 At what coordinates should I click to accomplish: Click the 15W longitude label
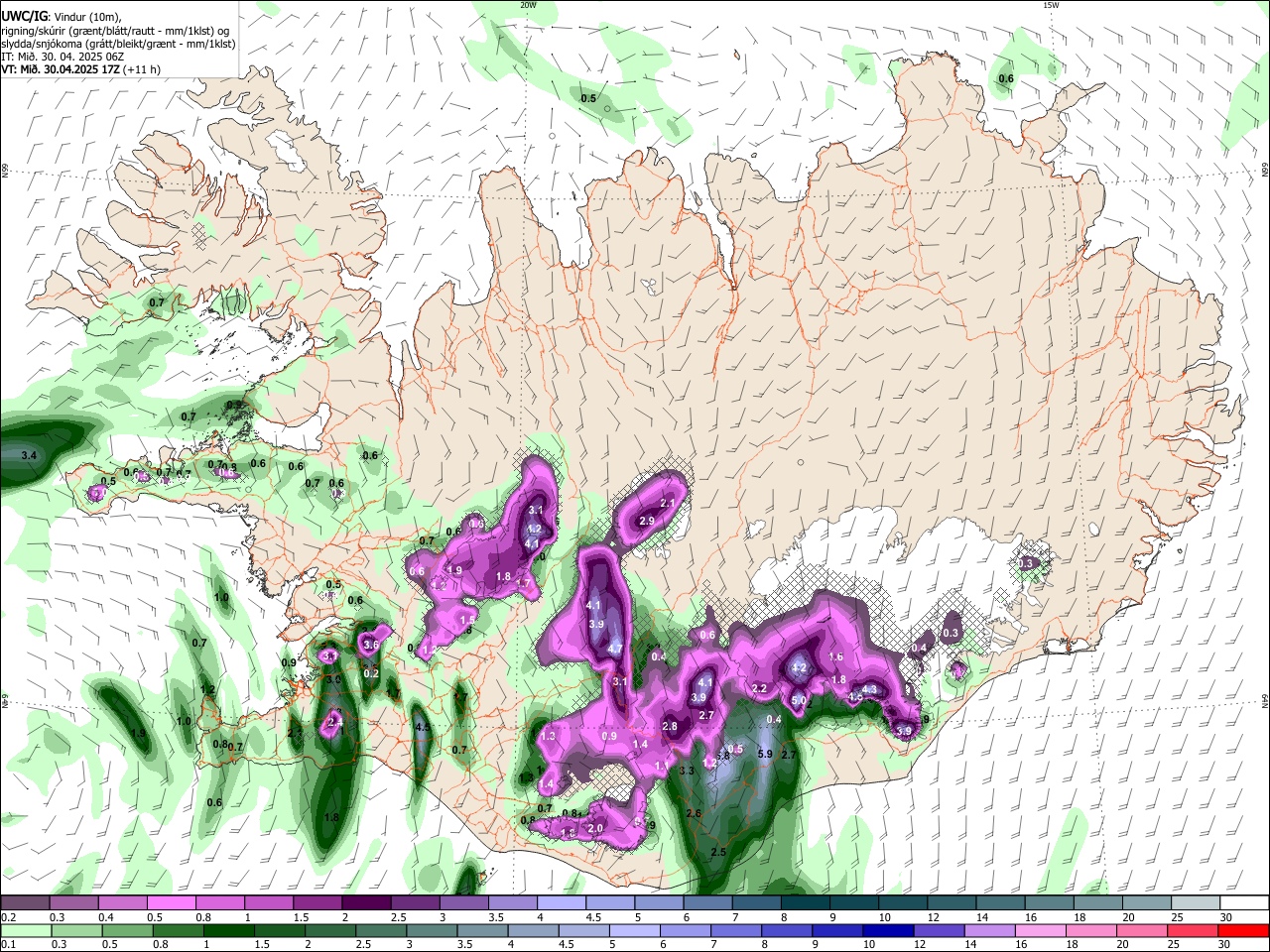tap(1051, 5)
